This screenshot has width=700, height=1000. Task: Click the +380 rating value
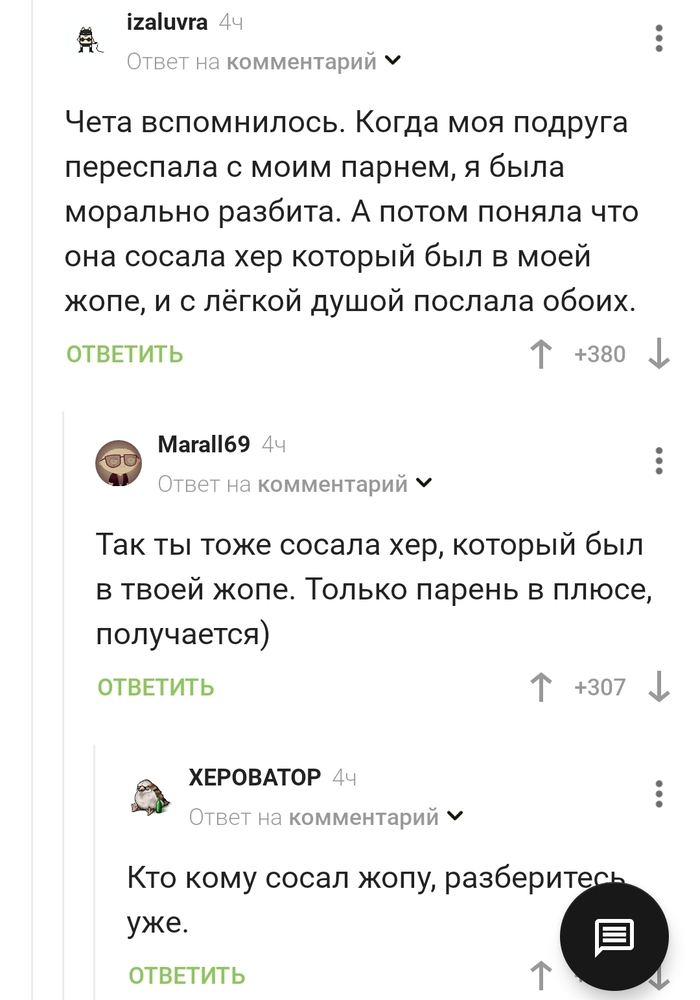600,353
